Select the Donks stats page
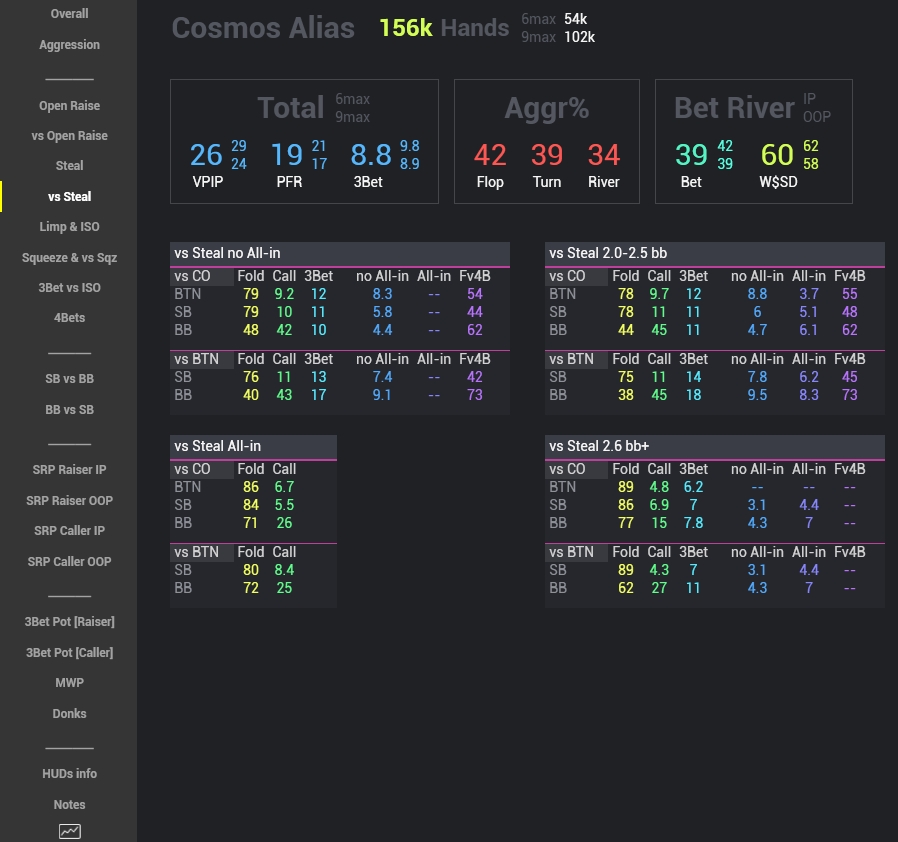Image resolution: width=898 pixels, height=842 pixels. [69, 713]
